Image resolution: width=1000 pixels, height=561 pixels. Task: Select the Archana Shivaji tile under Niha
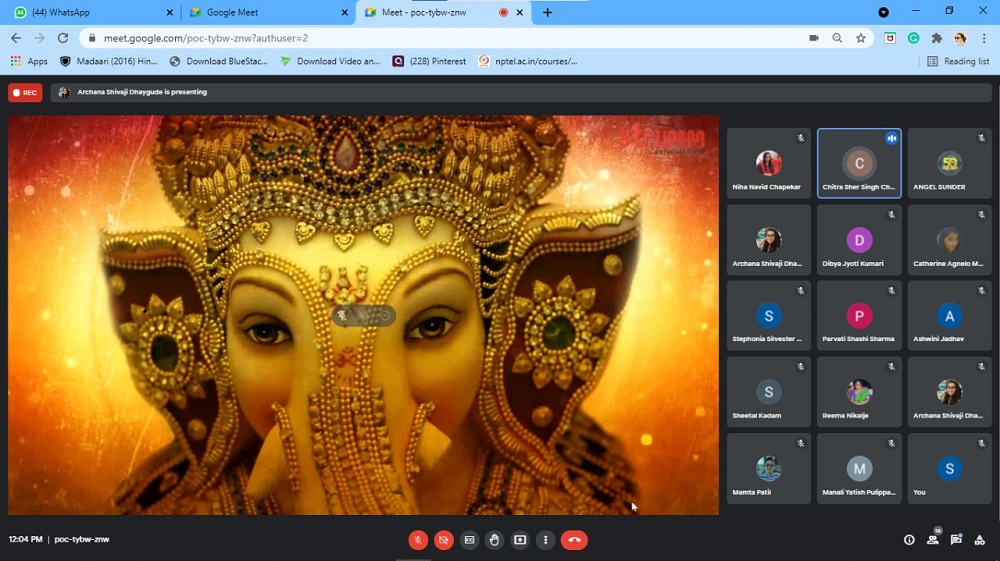[768, 240]
